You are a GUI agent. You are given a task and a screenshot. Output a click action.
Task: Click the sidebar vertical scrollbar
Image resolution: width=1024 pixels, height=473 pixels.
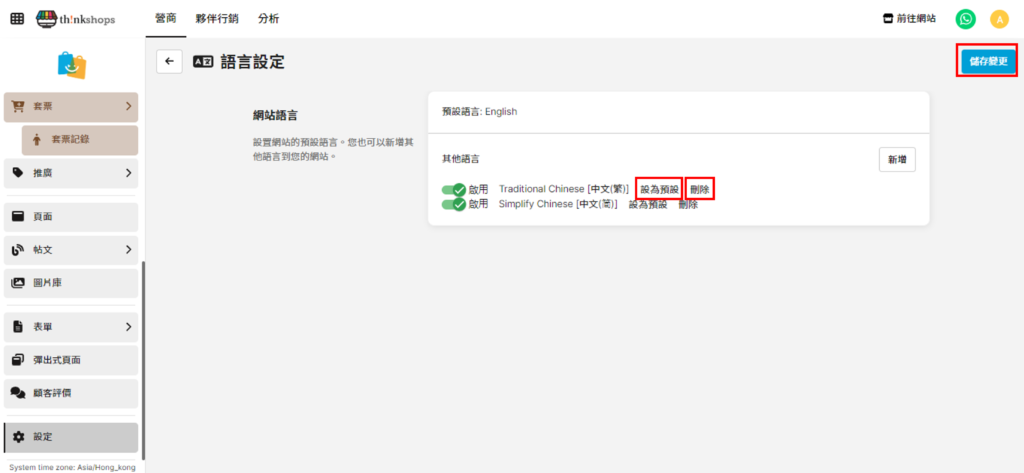[144, 360]
